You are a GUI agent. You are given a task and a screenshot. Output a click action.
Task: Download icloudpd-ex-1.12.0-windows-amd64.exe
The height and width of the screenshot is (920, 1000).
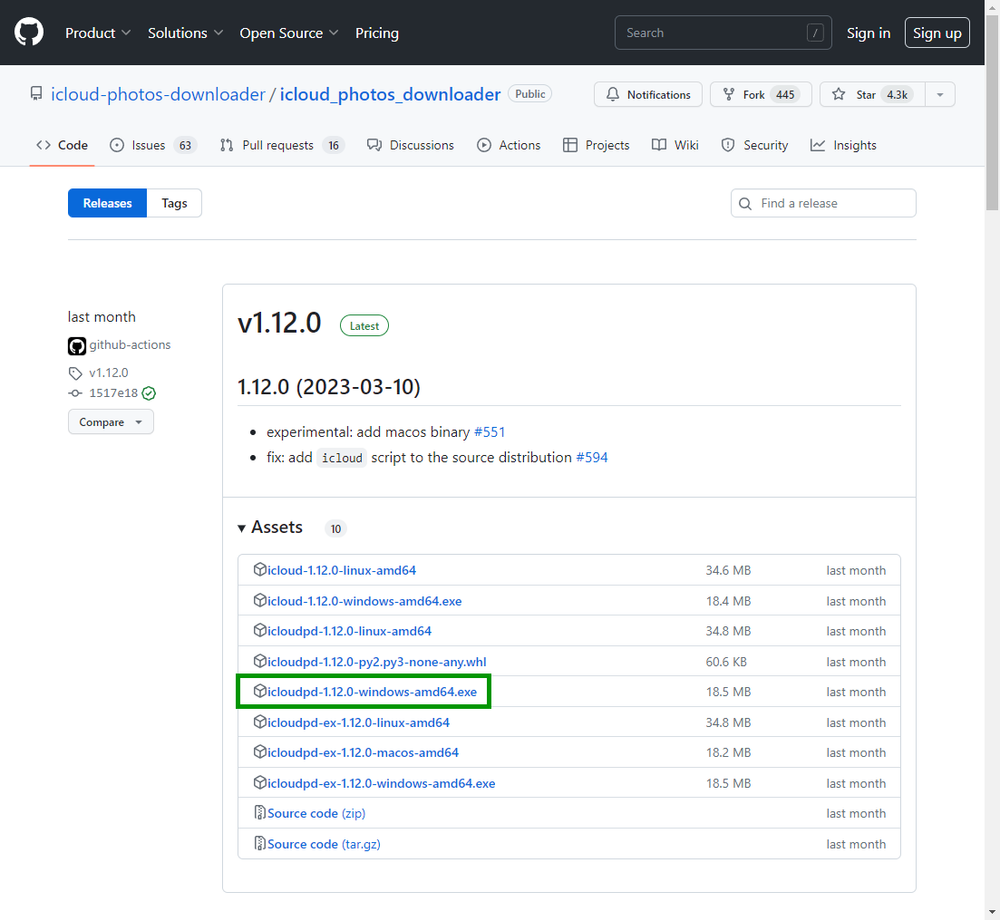[x=381, y=783]
